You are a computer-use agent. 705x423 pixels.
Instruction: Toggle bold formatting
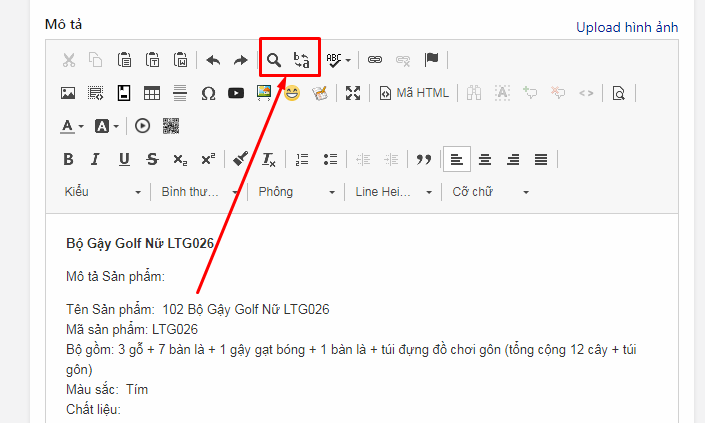click(x=68, y=159)
